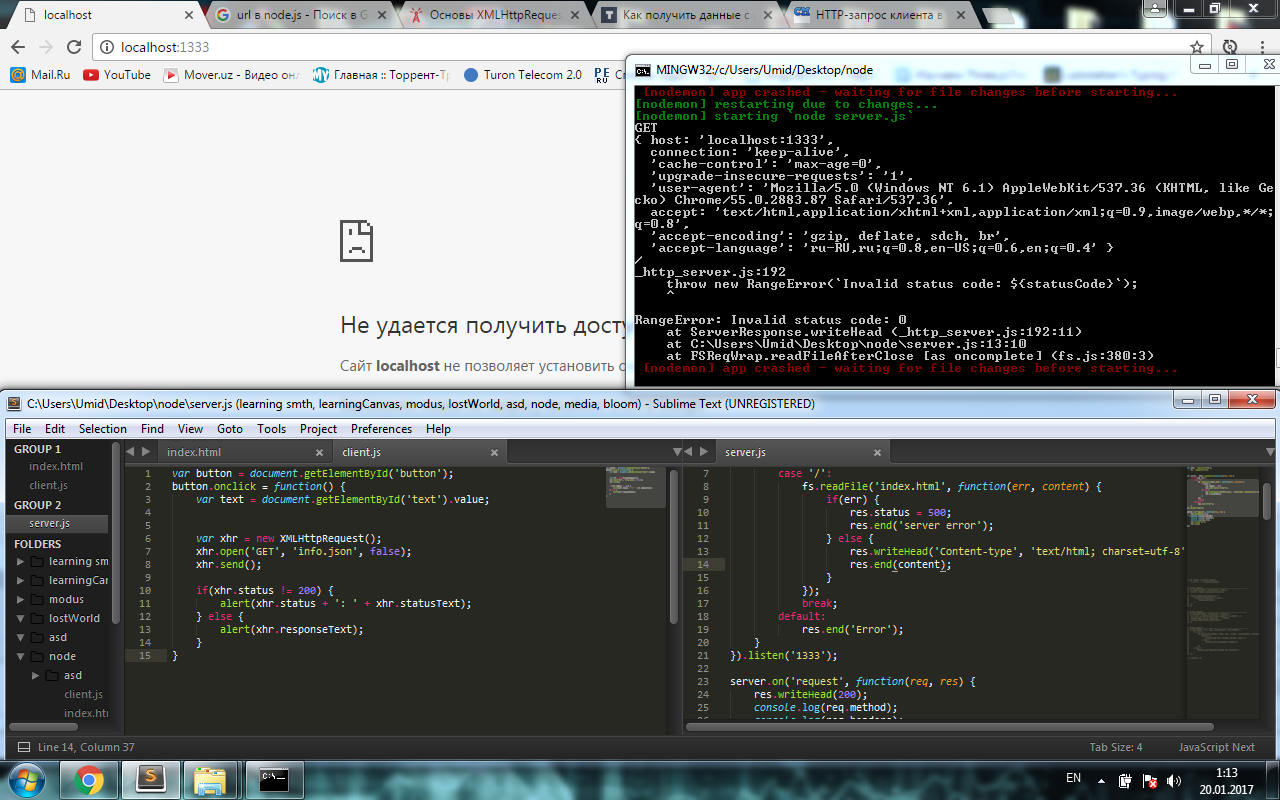Open the Turon Telecom 2.0 bookmark

tap(522, 75)
